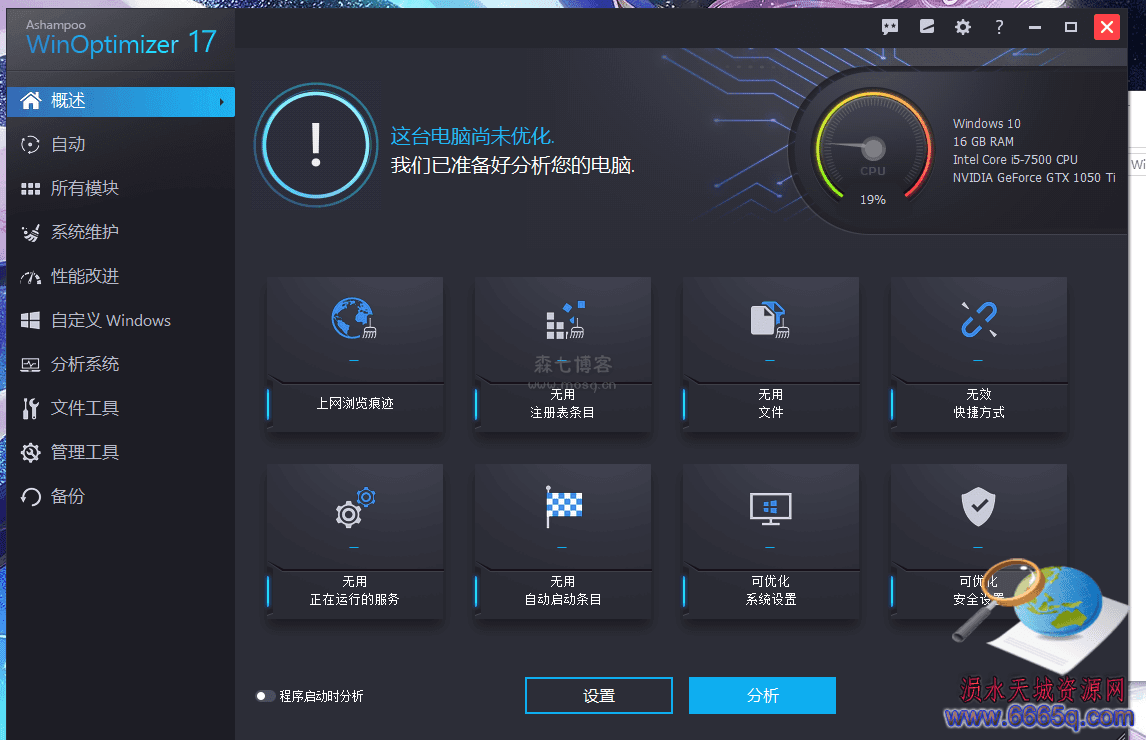Image resolution: width=1146 pixels, height=740 pixels.
Task: Toggle the 程序启动时分析 switch
Action: coord(265,696)
